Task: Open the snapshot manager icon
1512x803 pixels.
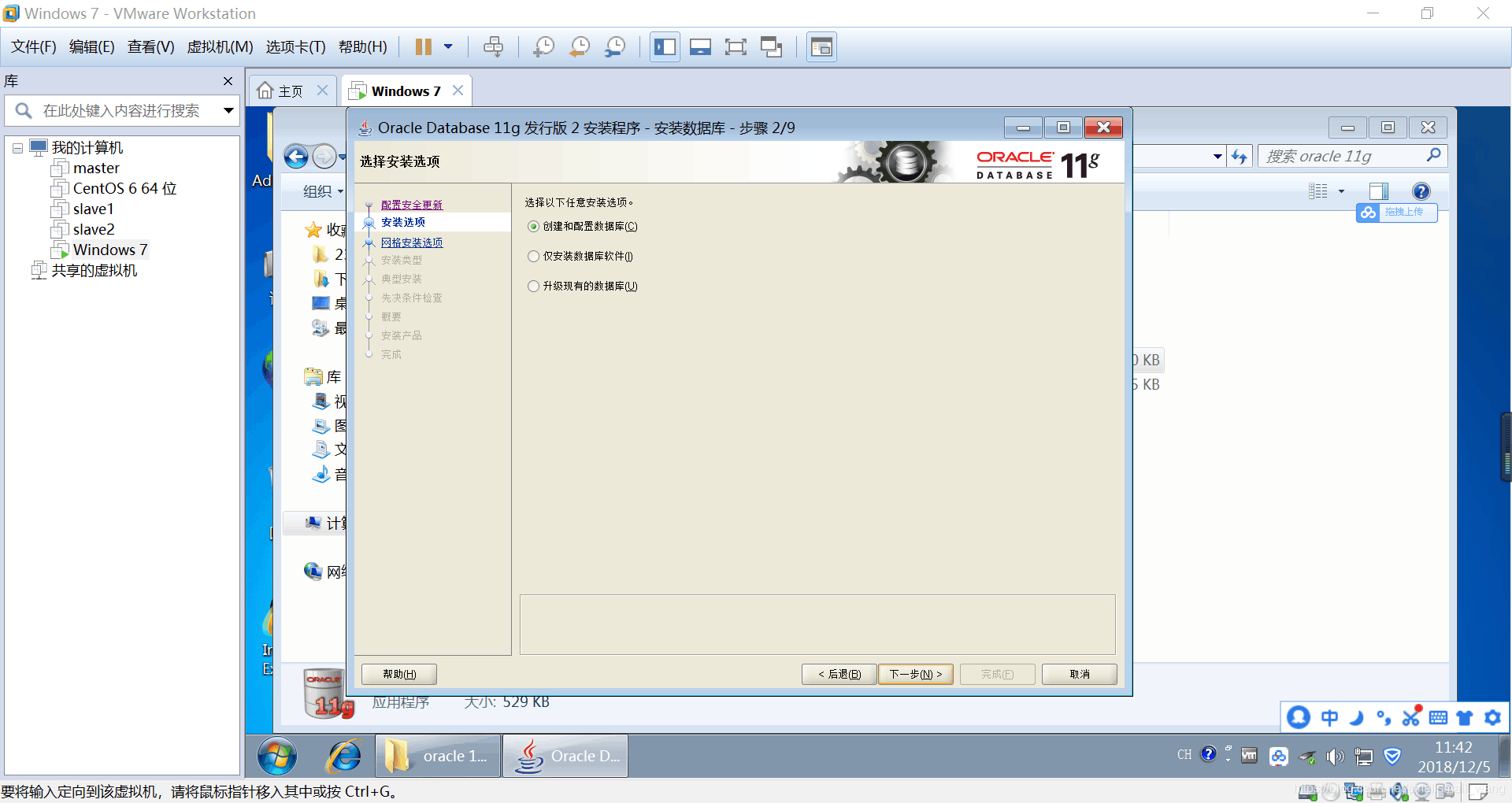Action: point(615,47)
